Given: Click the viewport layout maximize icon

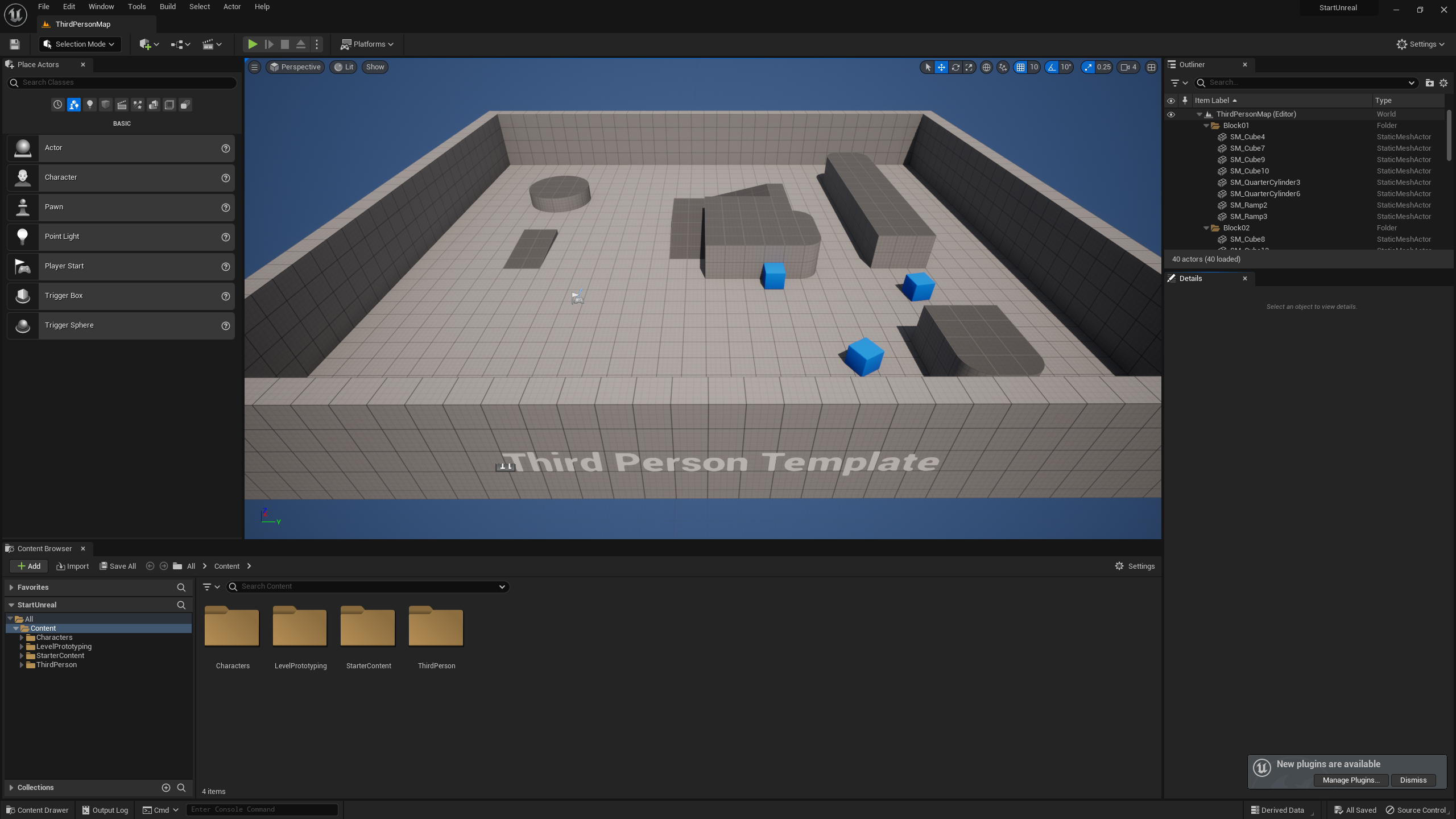Looking at the screenshot, I should coord(1151,67).
